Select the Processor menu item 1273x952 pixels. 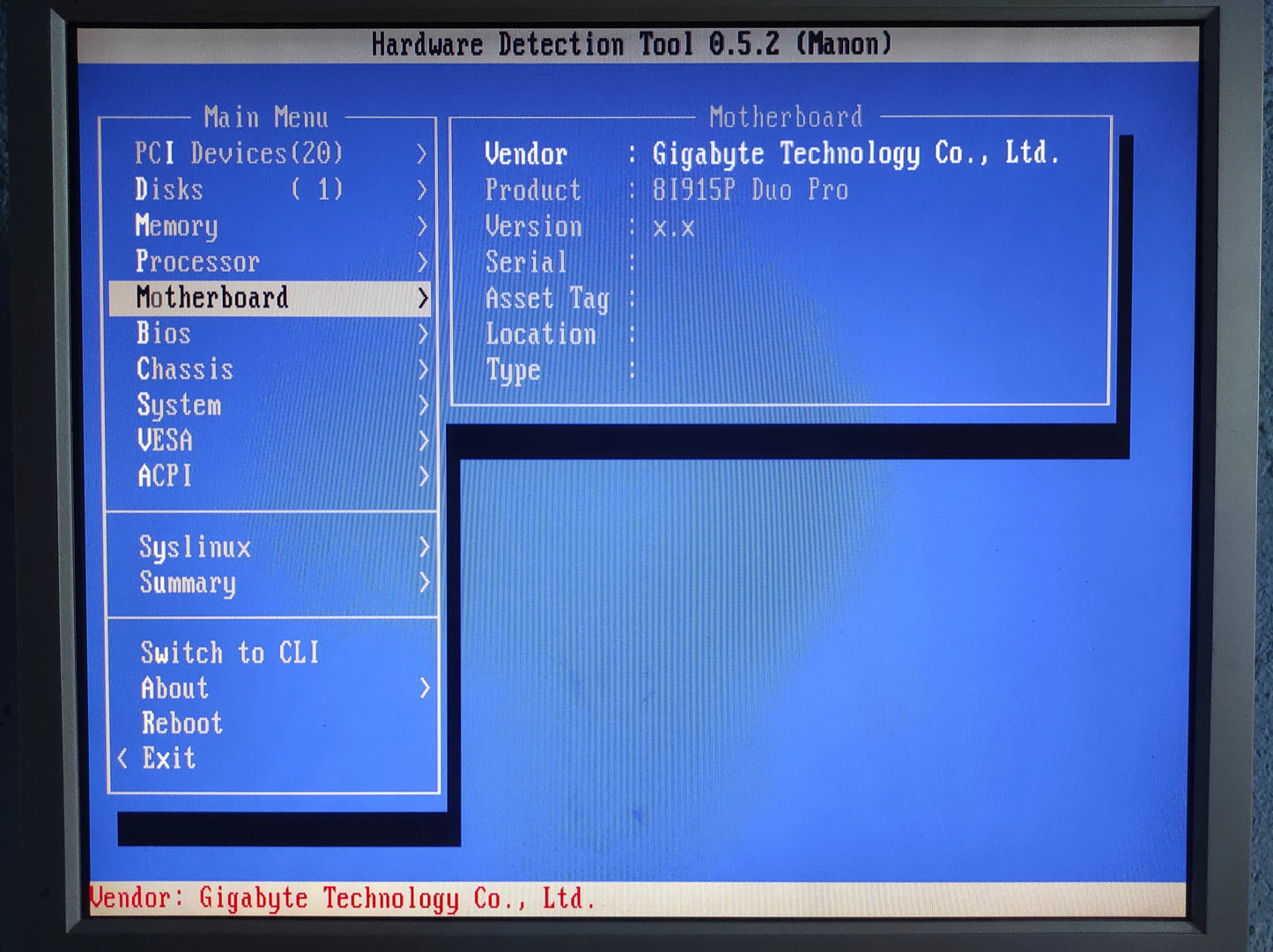tap(270, 262)
